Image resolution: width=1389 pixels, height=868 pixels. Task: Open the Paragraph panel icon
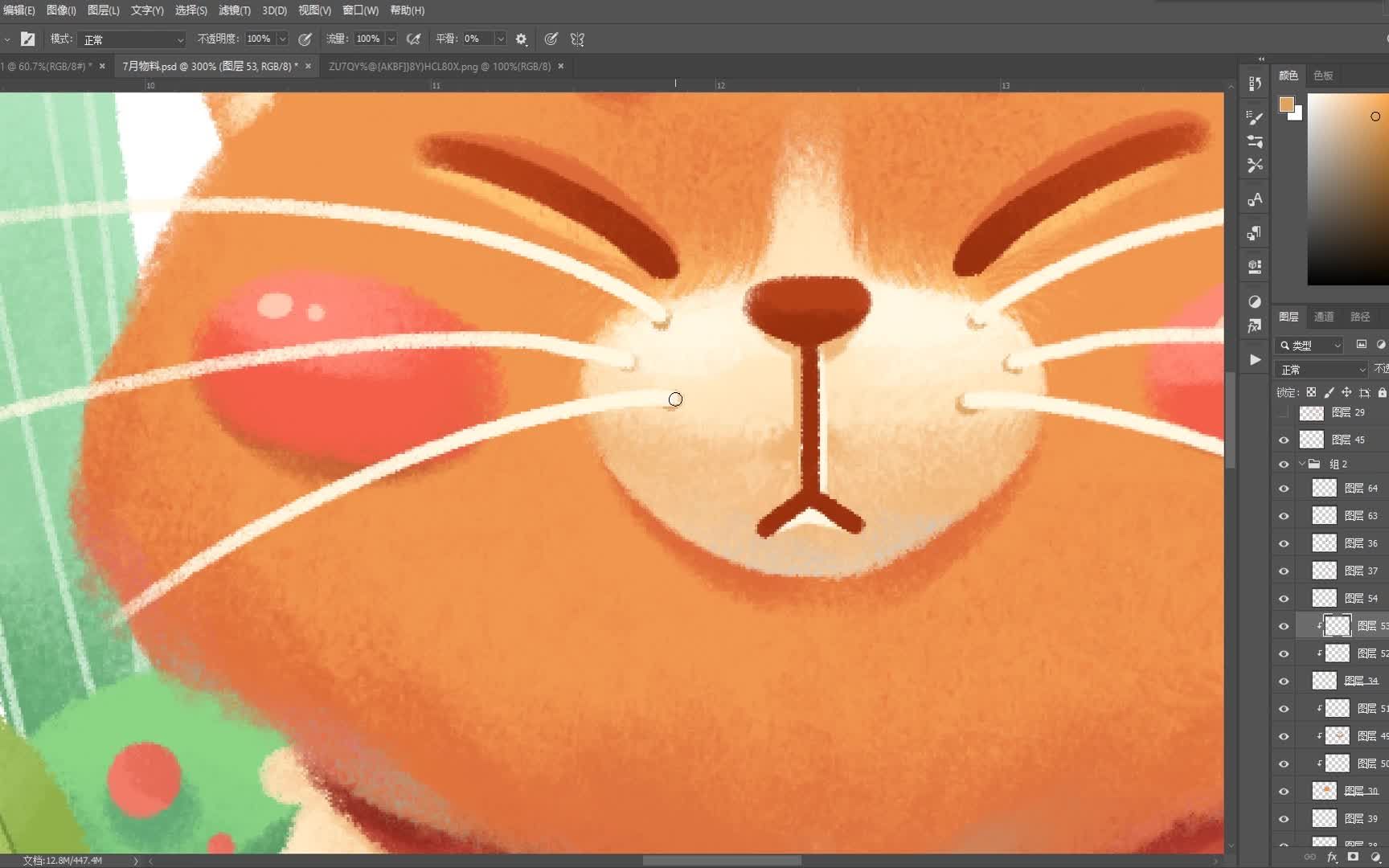[x=1255, y=233]
